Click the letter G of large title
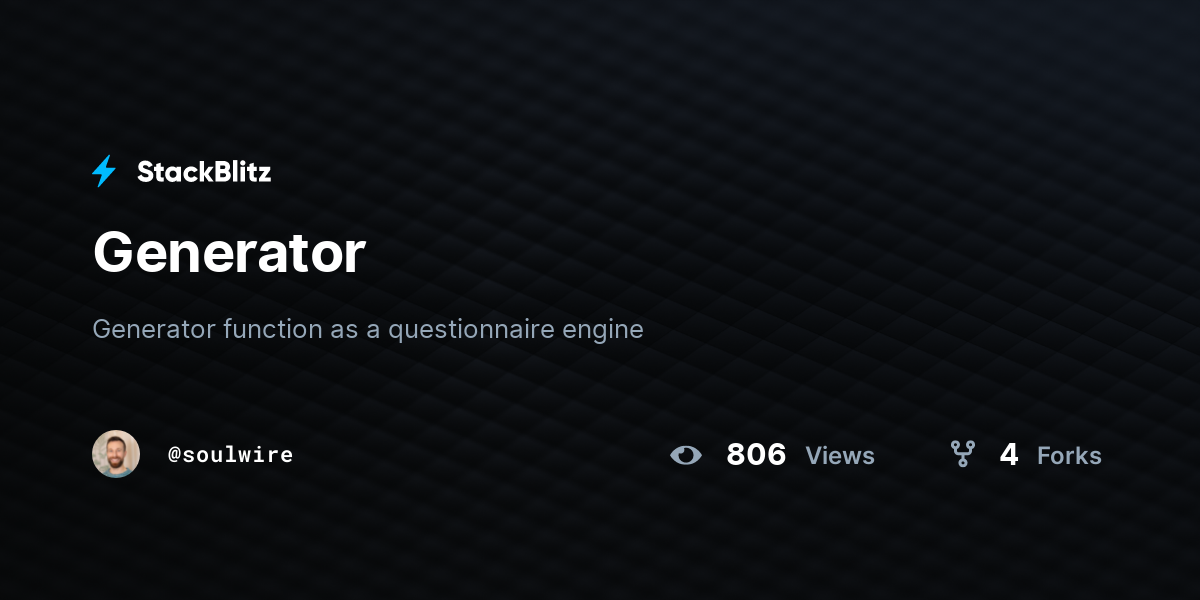 pos(113,253)
